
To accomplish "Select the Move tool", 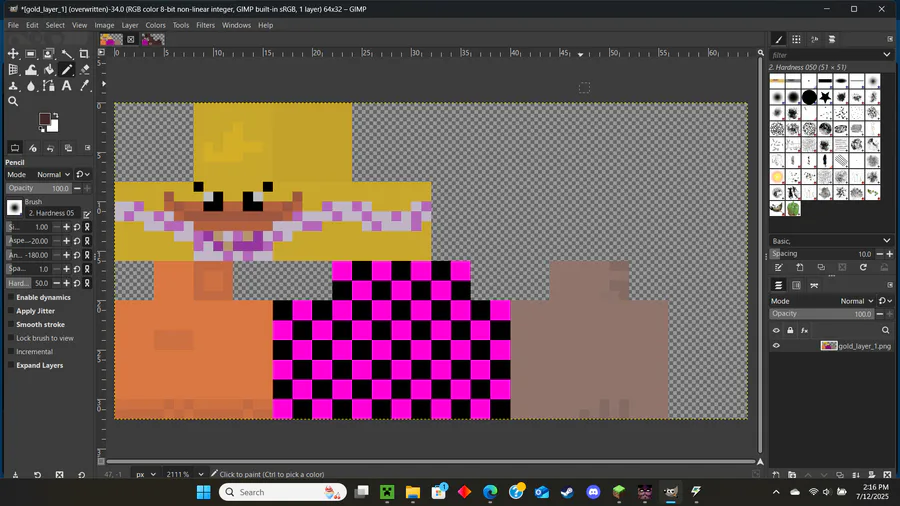I will pos(13,53).
